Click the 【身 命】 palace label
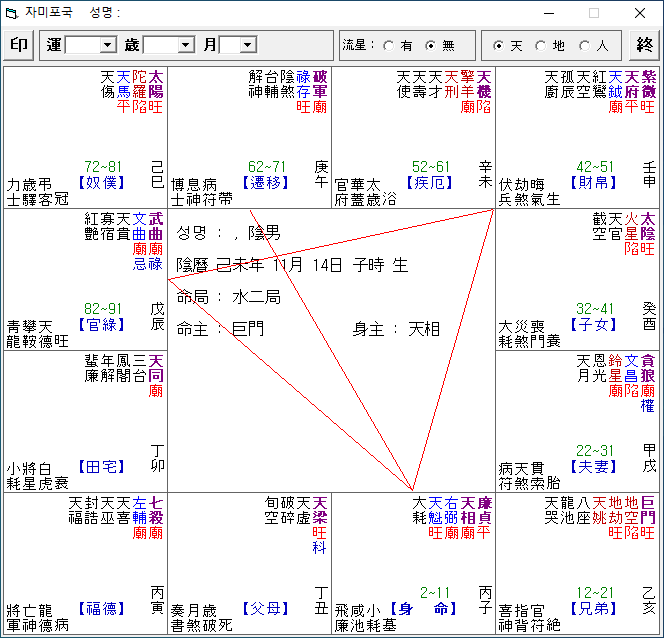Image resolution: width=664 pixels, height=638 pixels. pyautogui.click(x=423, y=609)
